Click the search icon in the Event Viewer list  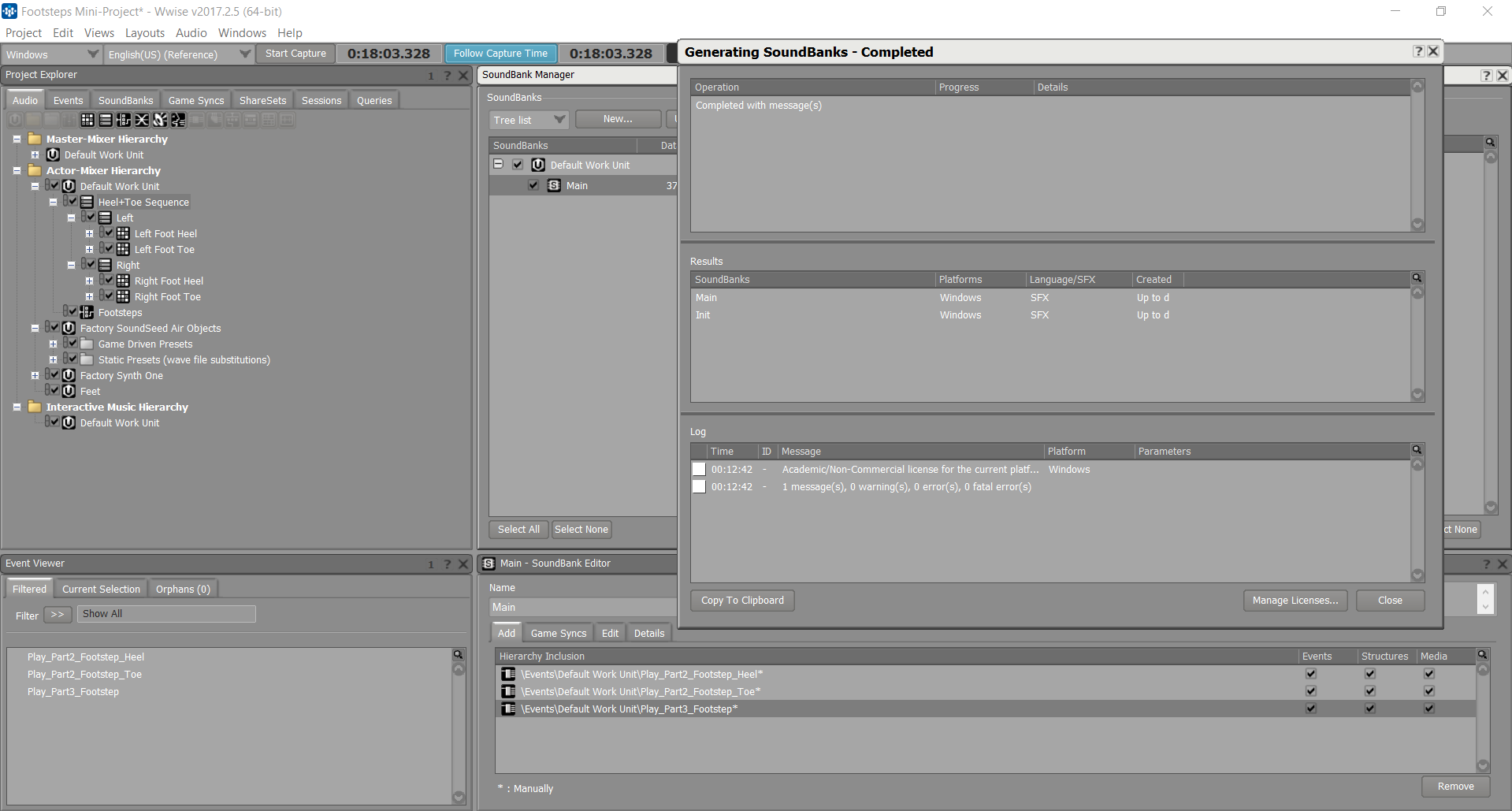point(458,655)
